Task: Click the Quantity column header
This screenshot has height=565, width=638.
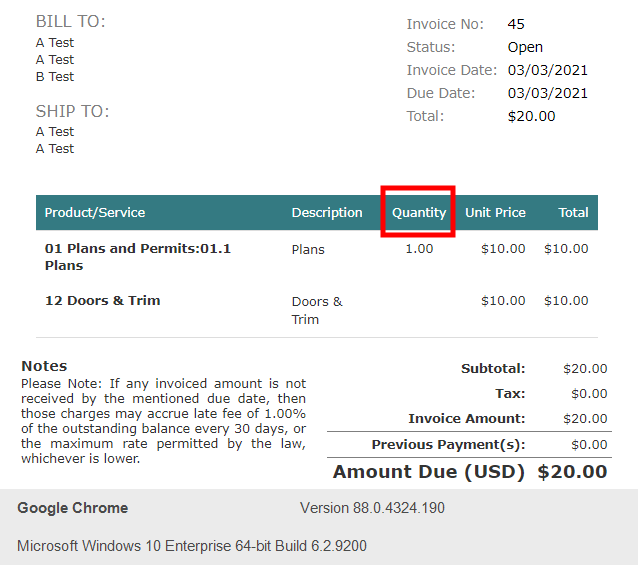Action: [x=419, y=213]
